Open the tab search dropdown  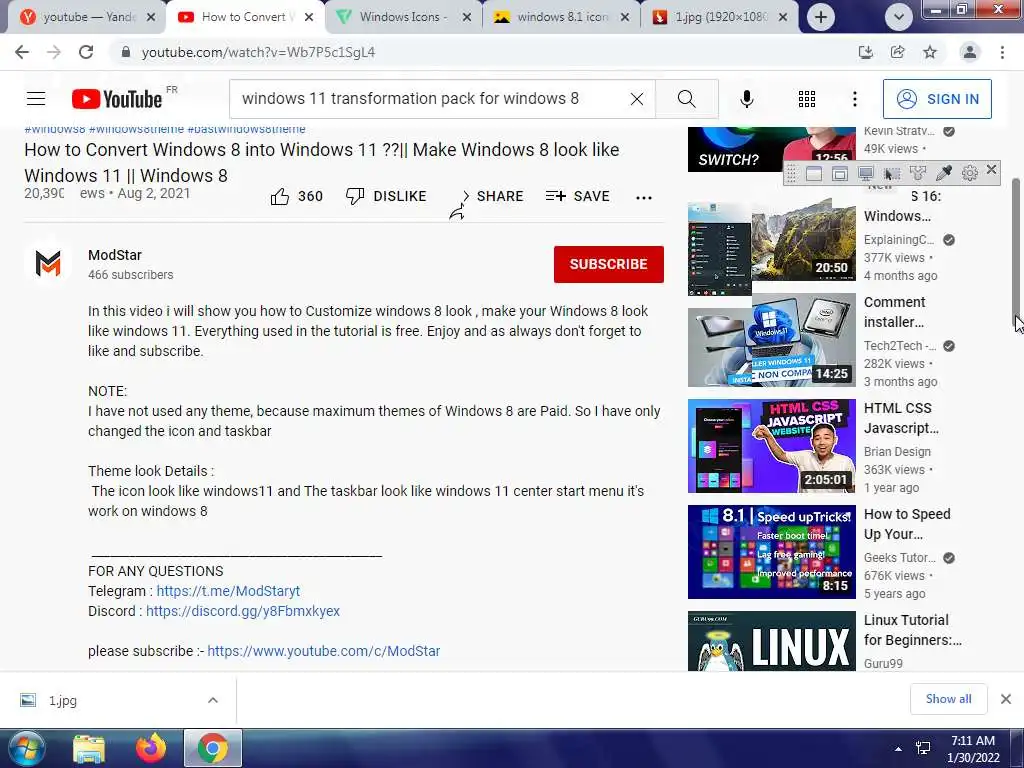[899, 17]
